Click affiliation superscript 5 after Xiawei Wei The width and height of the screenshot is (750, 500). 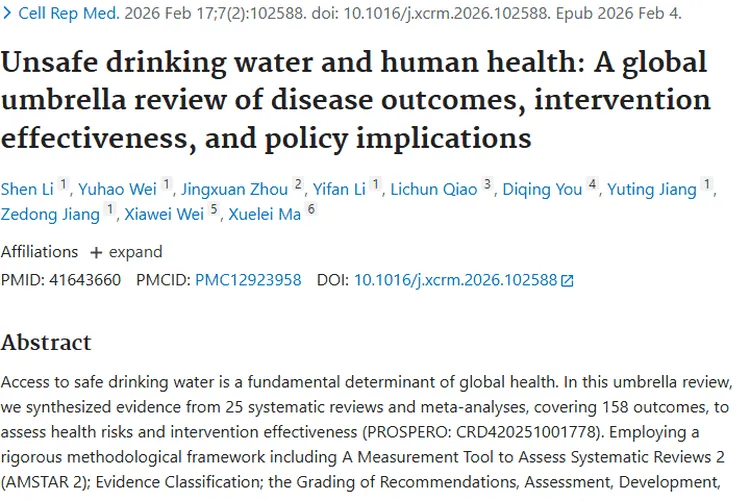pyautogui.click(x=213, y=210)
